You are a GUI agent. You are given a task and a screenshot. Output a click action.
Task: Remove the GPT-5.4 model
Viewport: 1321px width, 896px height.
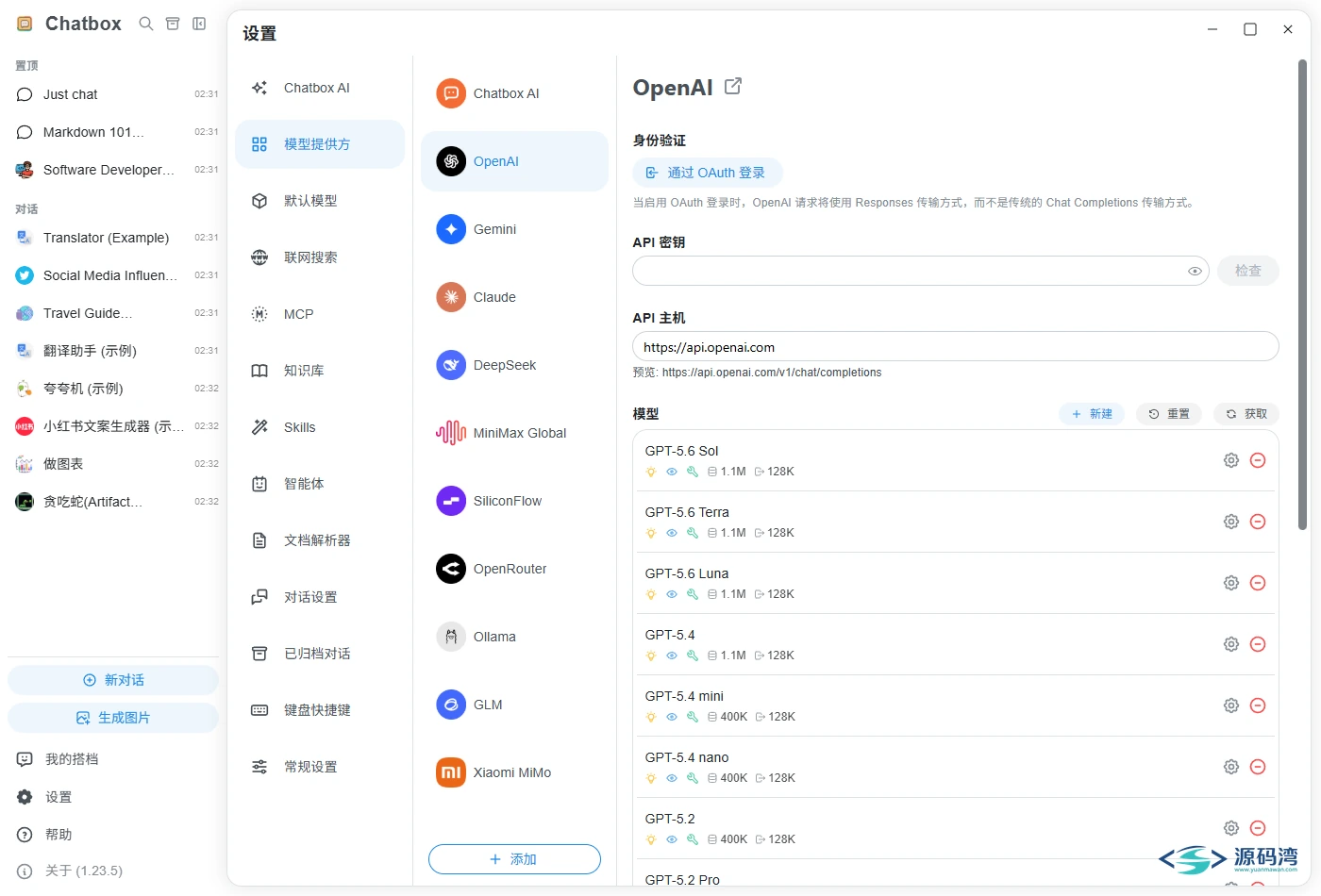coord(1258,644)
